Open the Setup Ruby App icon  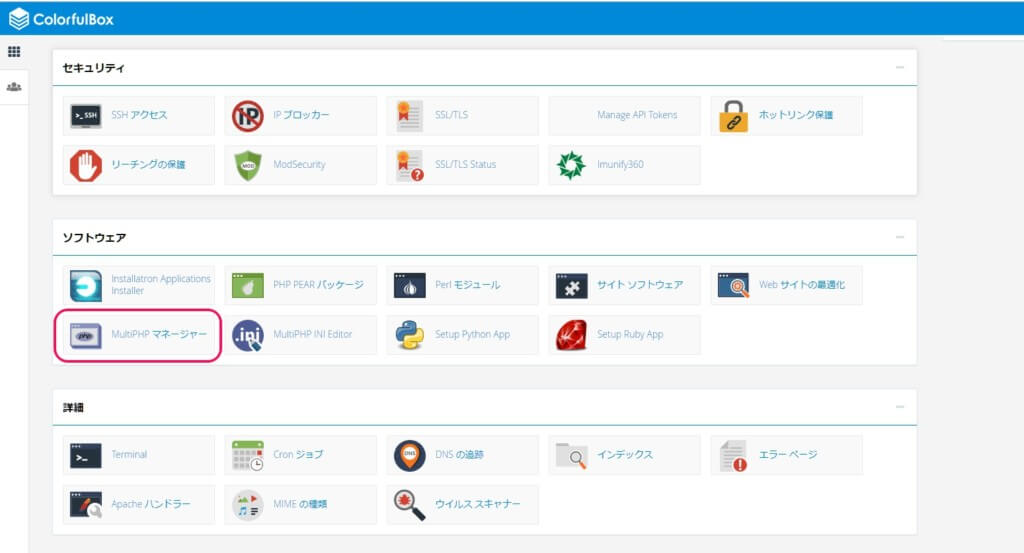[571, 334]
